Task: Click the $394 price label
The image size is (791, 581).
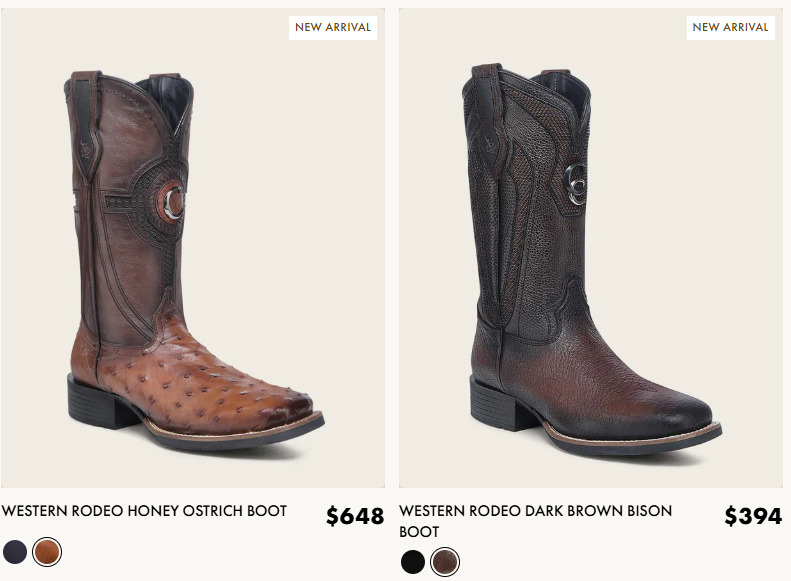Action: 753,516
